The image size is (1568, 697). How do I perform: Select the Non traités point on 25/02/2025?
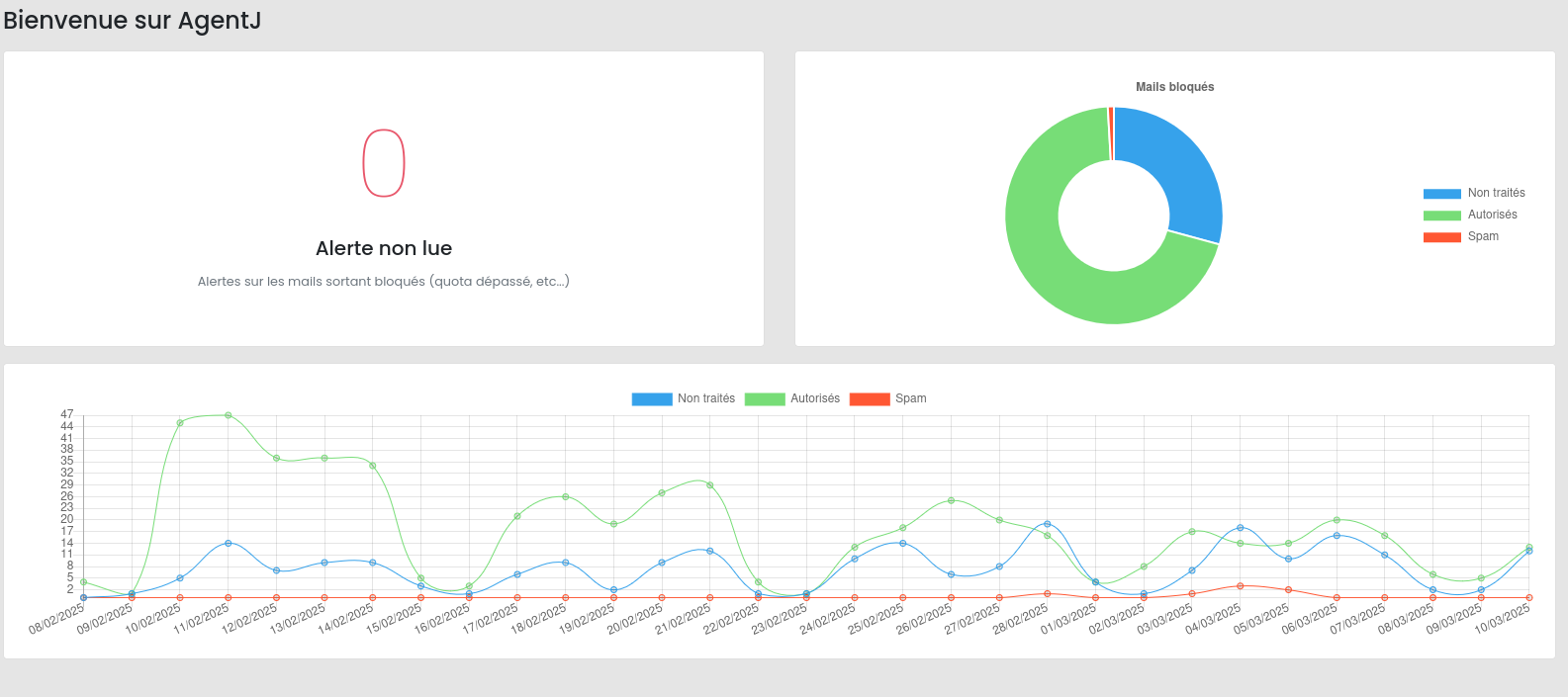click(903, 543)
